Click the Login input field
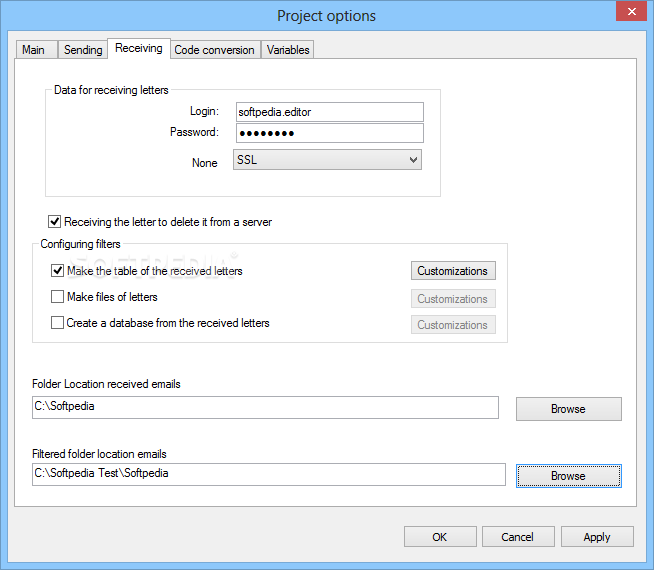The image size is (654, 570). pyautogui.click(x=330, y=112)
